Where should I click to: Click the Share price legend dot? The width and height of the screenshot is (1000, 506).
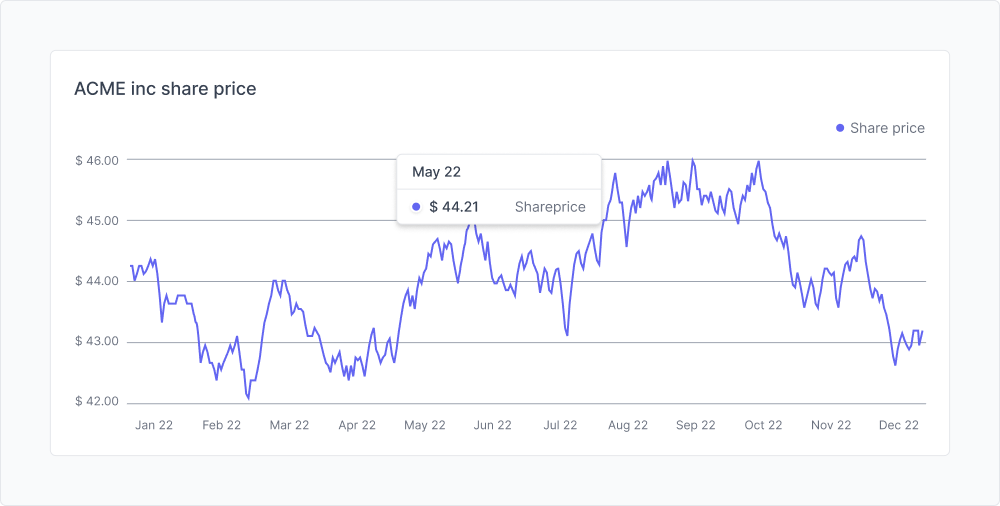click(840, 128)
